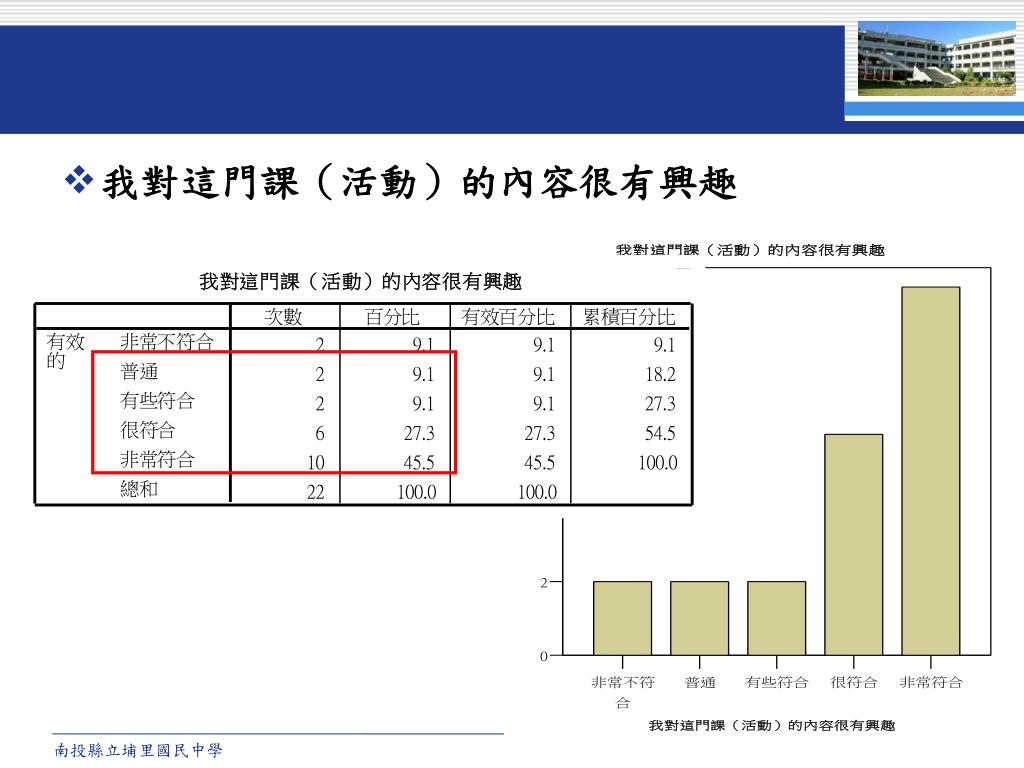This screenshot has height=768, width=1024.
Task: Click the 非常符合 row label in table
Action: tap(157, 460)
